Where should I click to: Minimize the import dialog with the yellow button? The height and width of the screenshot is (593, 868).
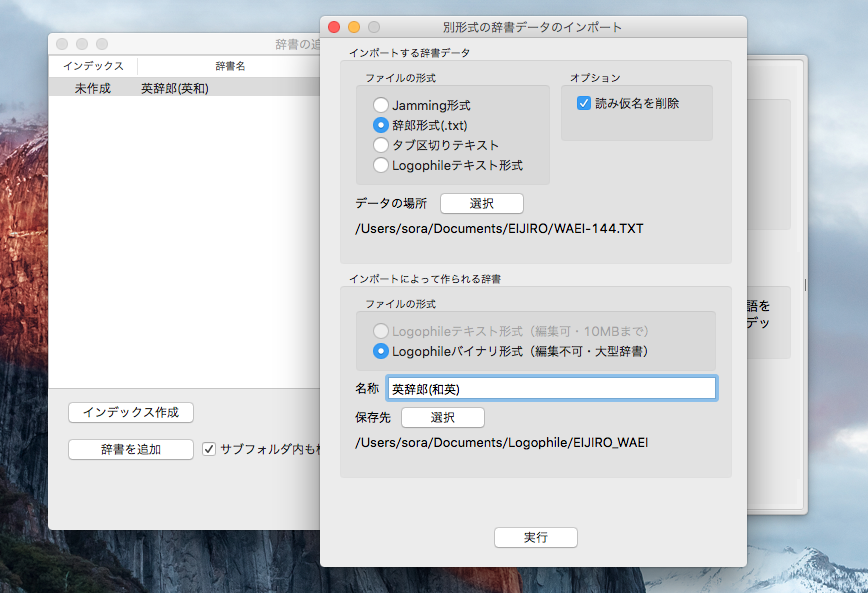(x=354, y=27)
